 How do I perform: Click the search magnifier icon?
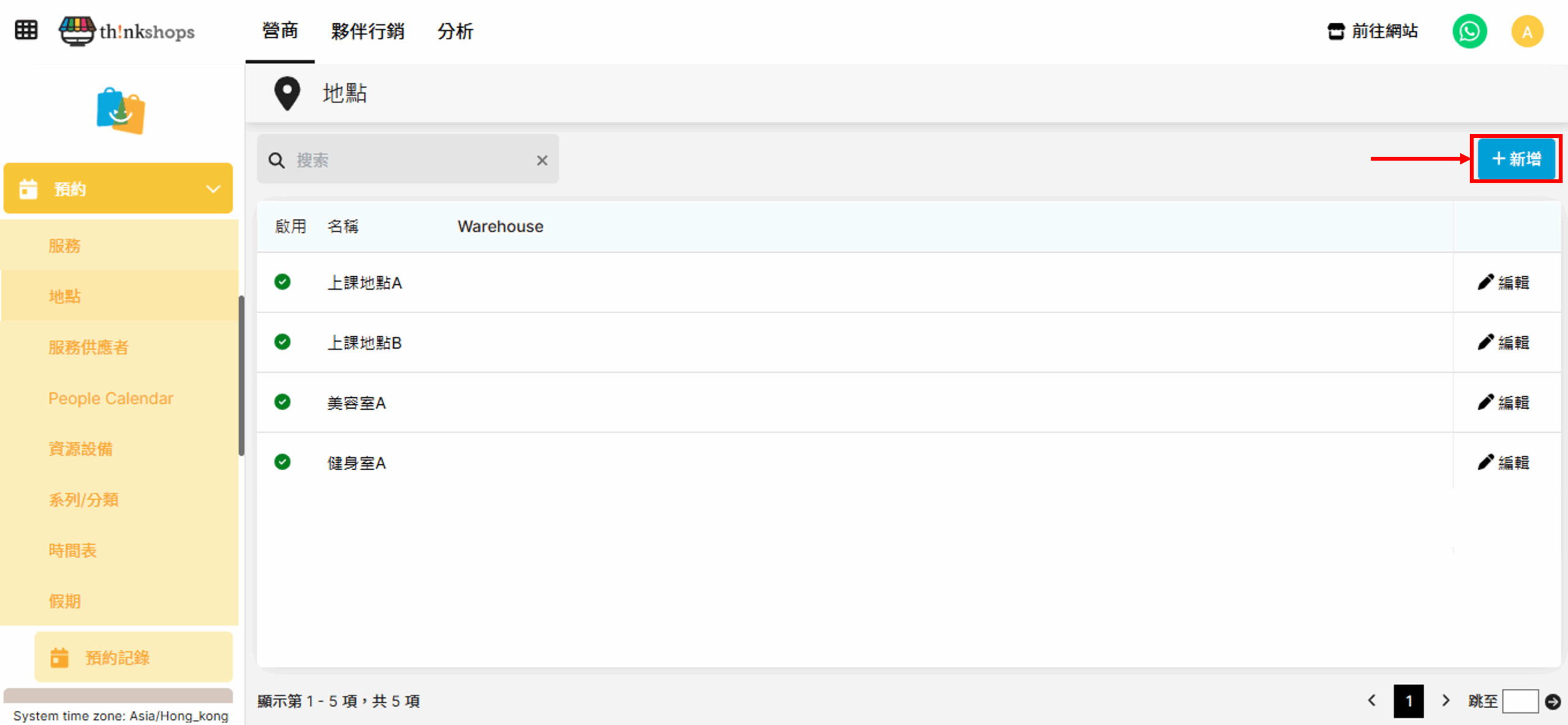(277, 161)
